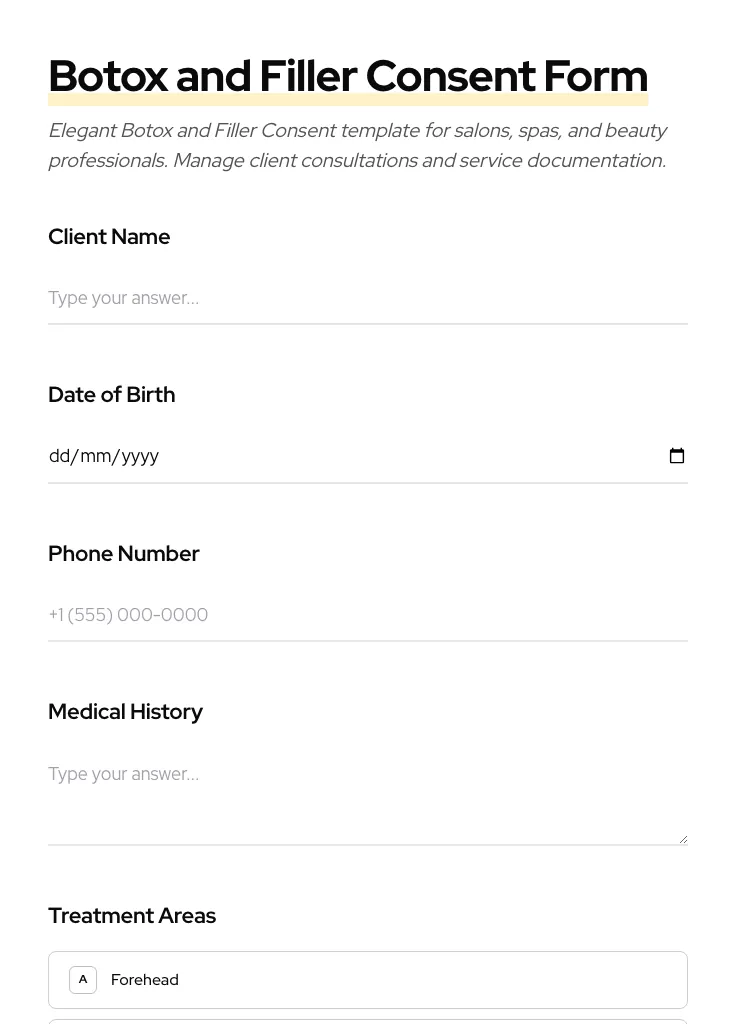Grab the Medical History textarea resize handle

point(683,839)
